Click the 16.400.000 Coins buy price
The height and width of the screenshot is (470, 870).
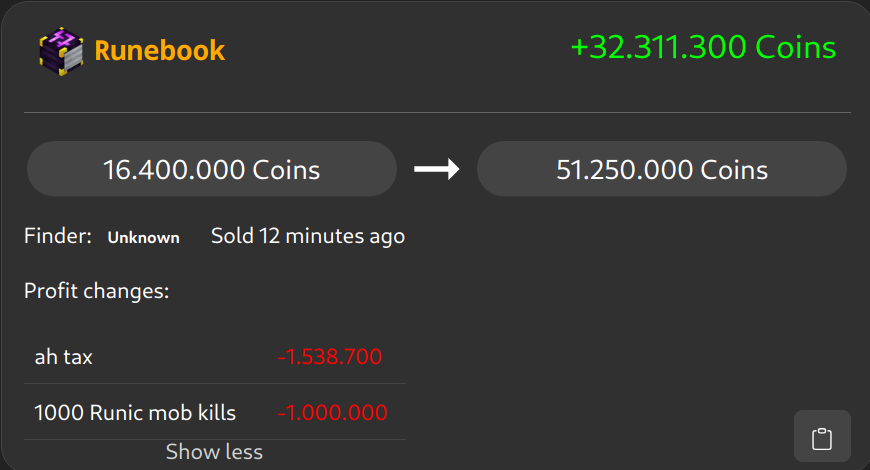(x=211, y=169)
